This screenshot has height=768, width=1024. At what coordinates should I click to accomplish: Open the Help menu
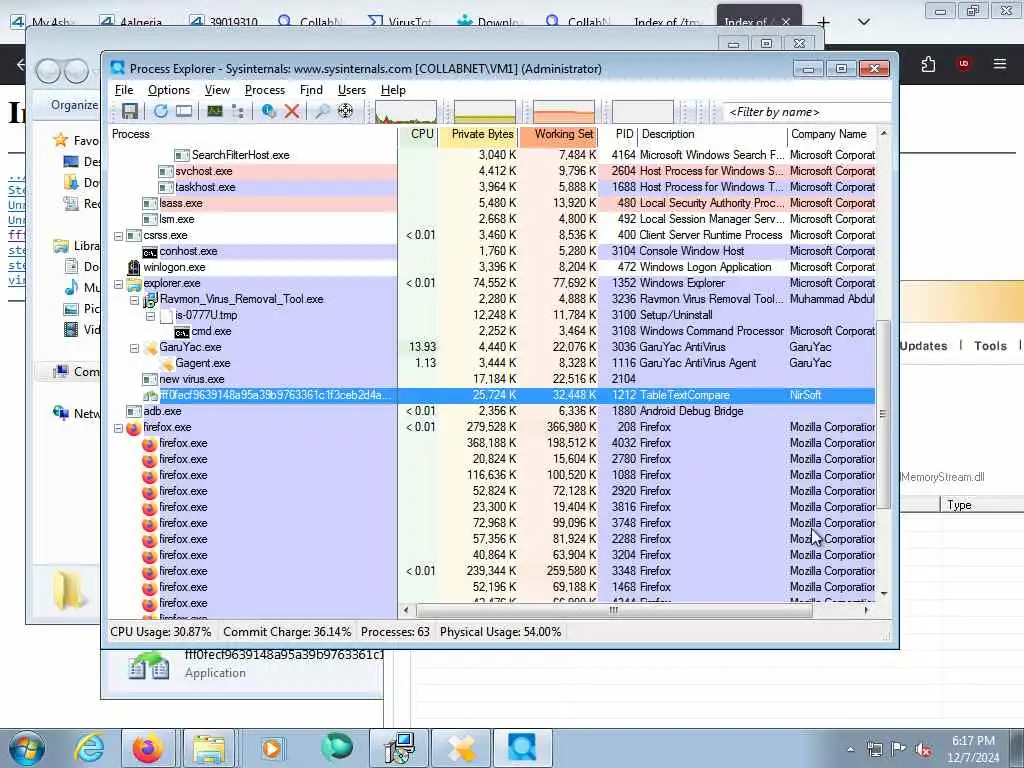coord(393,90)
